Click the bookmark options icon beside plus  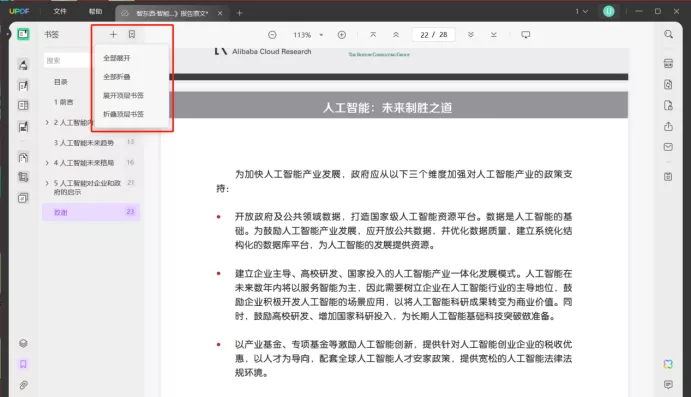[132, 34]
